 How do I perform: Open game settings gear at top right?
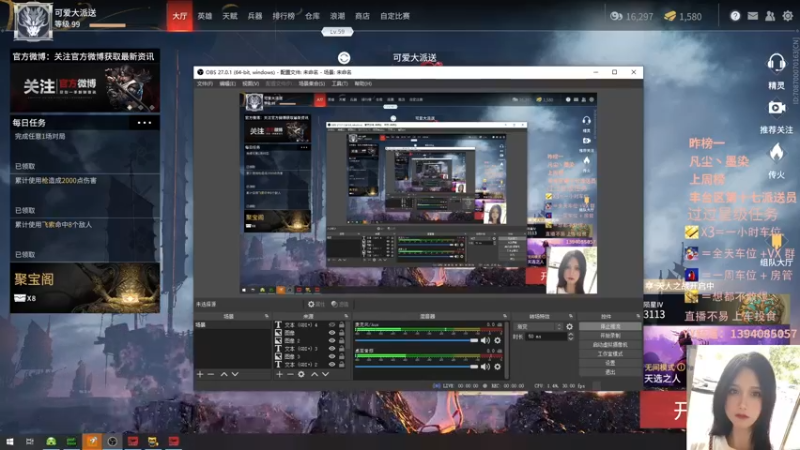tap(788, 16)
